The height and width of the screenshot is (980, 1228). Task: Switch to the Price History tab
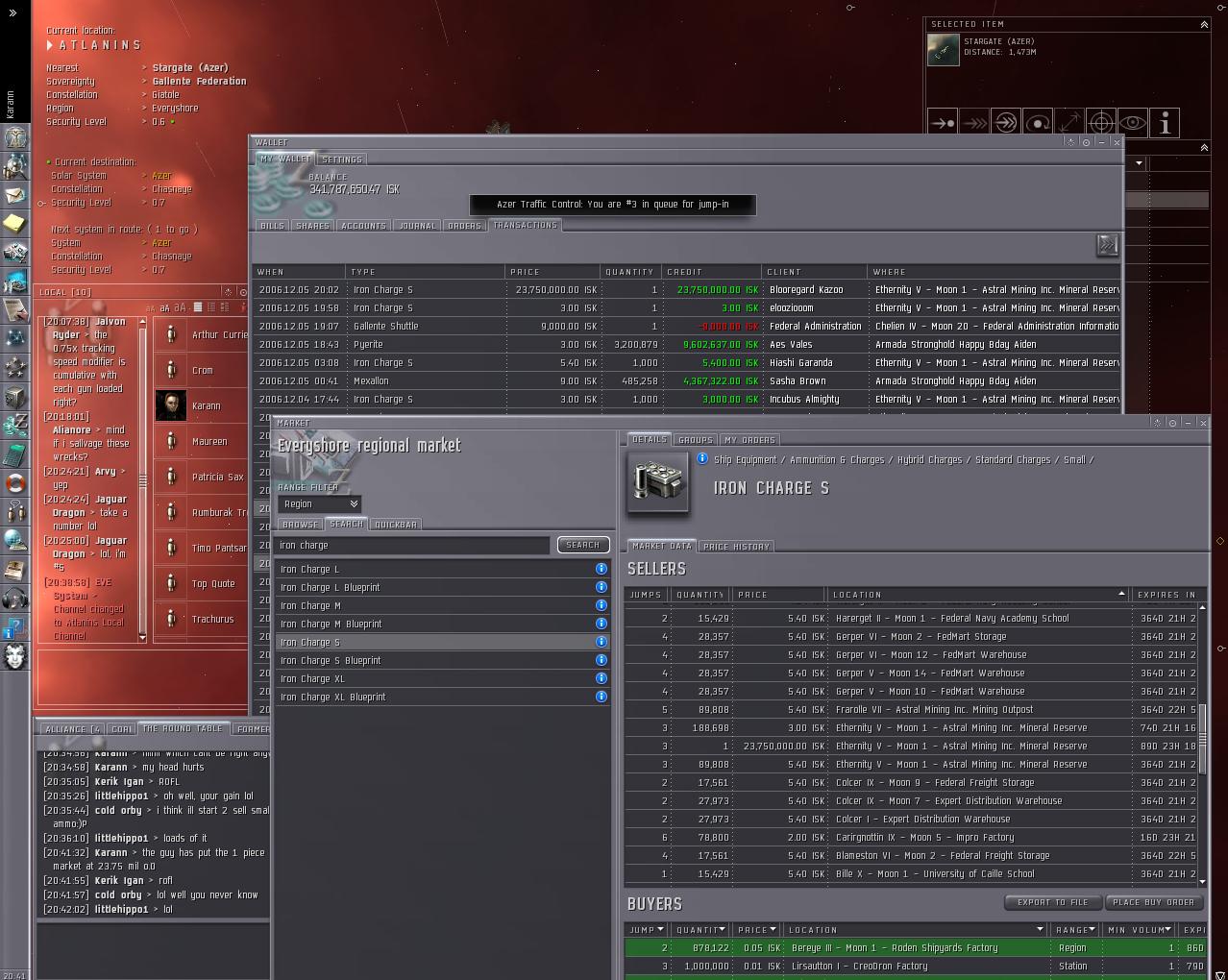(x=736, y=547)
